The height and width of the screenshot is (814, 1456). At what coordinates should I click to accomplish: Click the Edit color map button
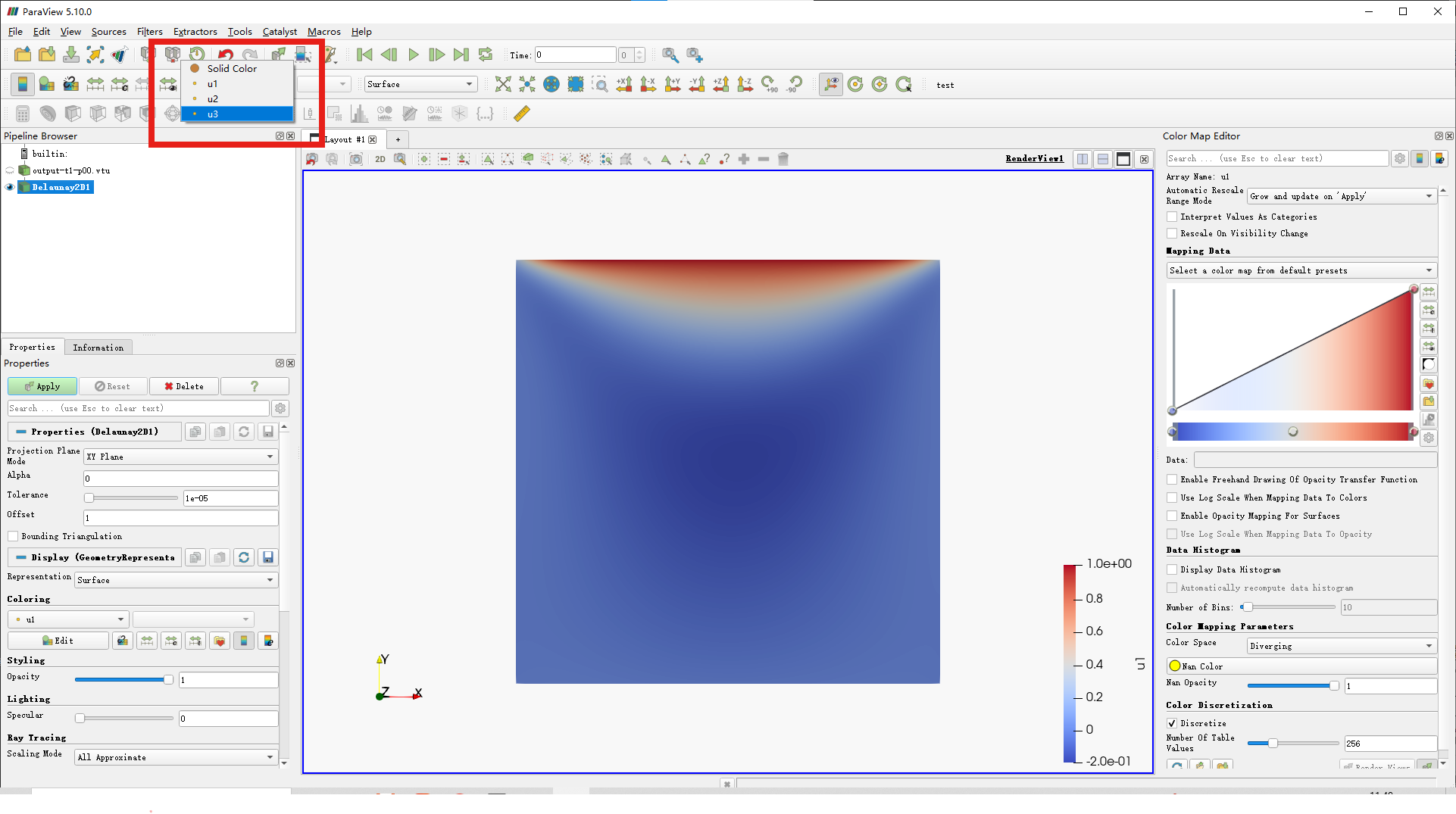point(58,641)
